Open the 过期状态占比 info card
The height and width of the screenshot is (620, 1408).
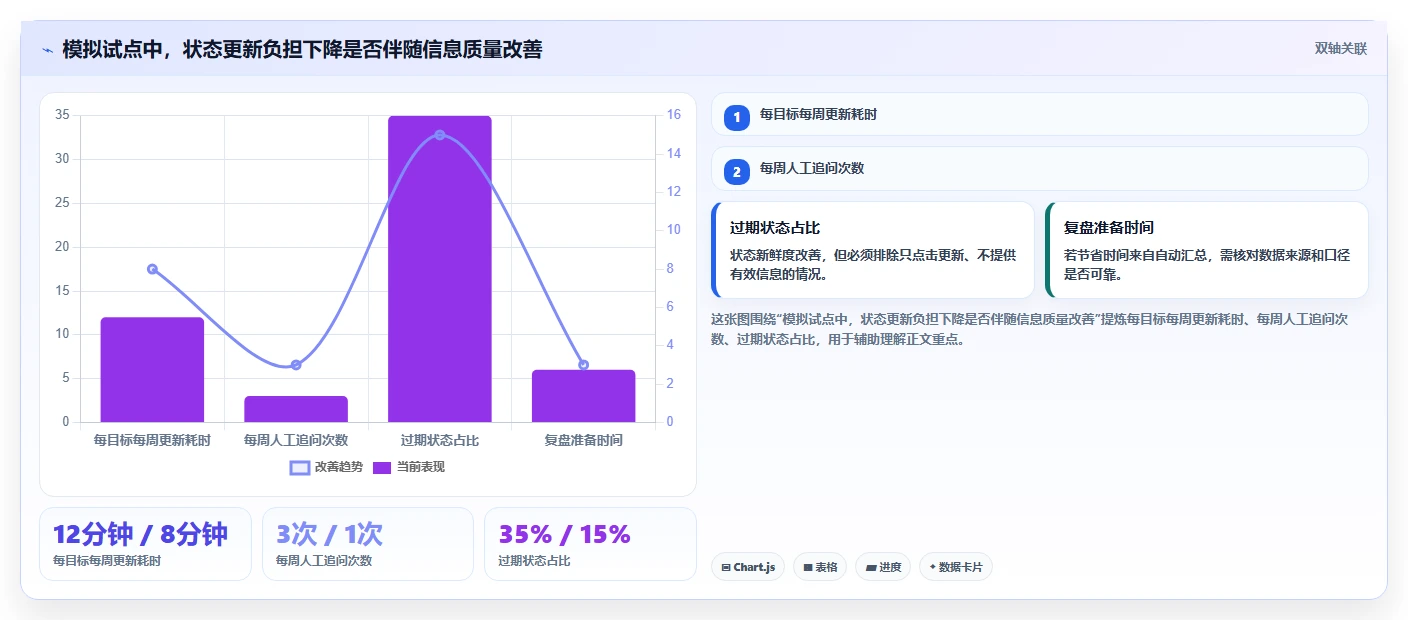pos(872,250)
